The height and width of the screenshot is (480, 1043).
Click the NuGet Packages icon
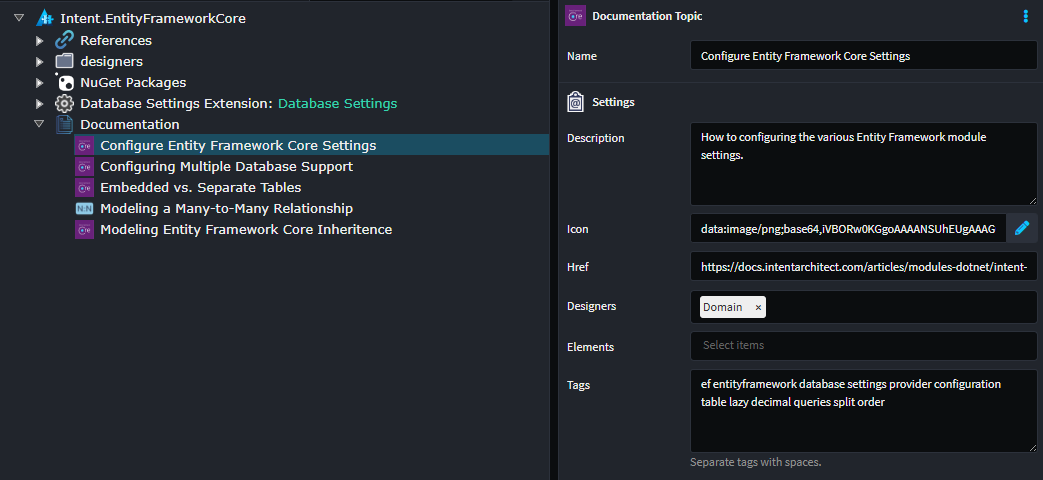click(64, 82)
